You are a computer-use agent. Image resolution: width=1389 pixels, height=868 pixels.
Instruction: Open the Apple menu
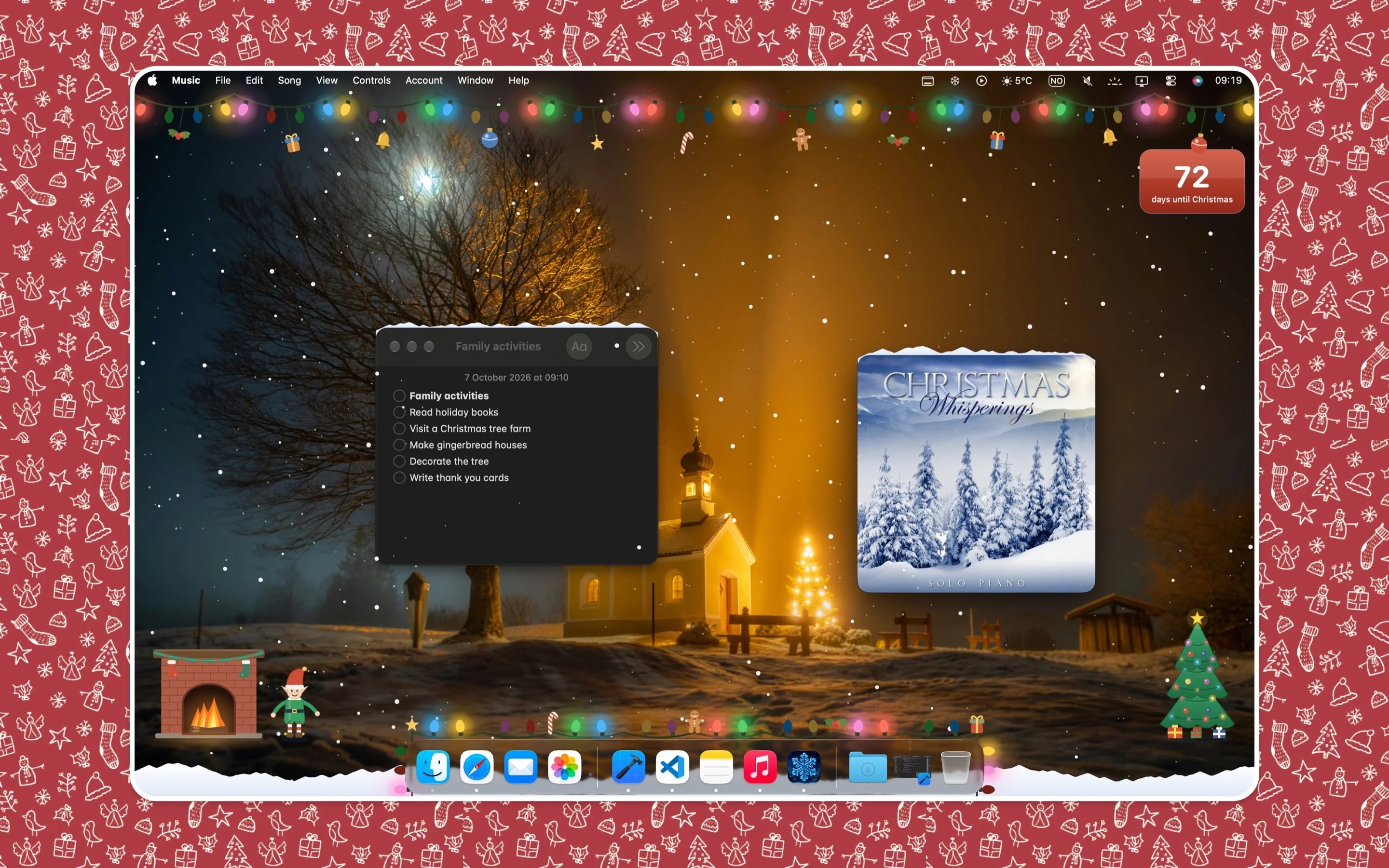(x=152, y=81)
